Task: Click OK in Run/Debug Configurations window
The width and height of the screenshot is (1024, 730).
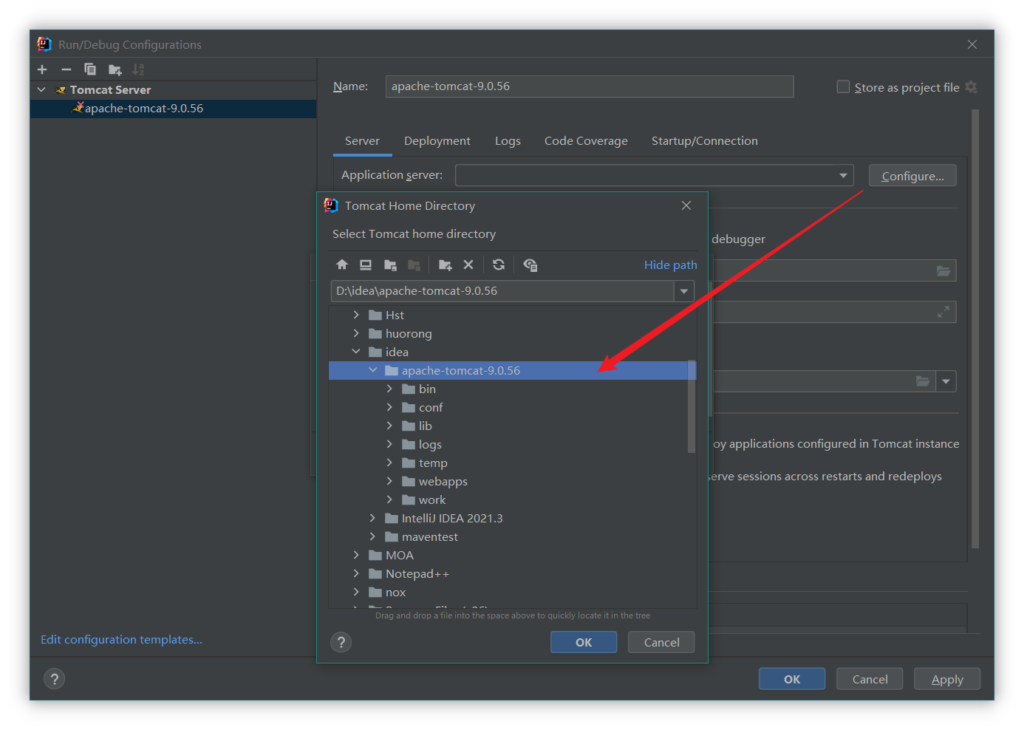Action: pos(792,679)
